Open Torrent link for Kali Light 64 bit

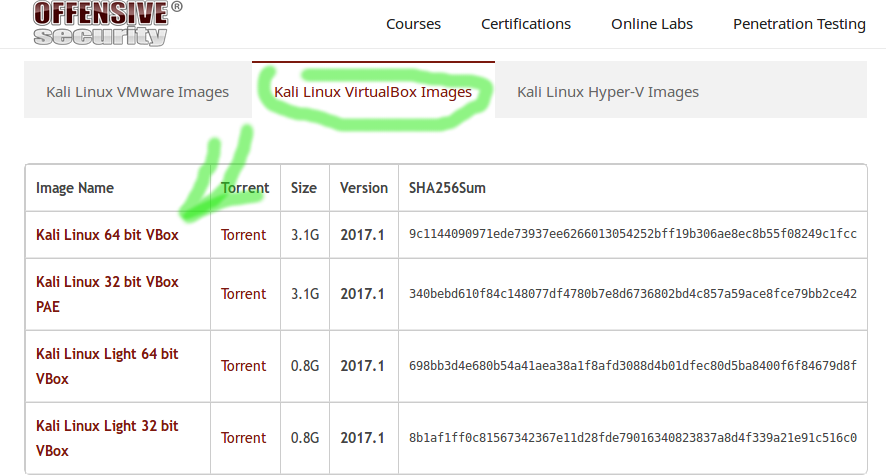point(243,366)
